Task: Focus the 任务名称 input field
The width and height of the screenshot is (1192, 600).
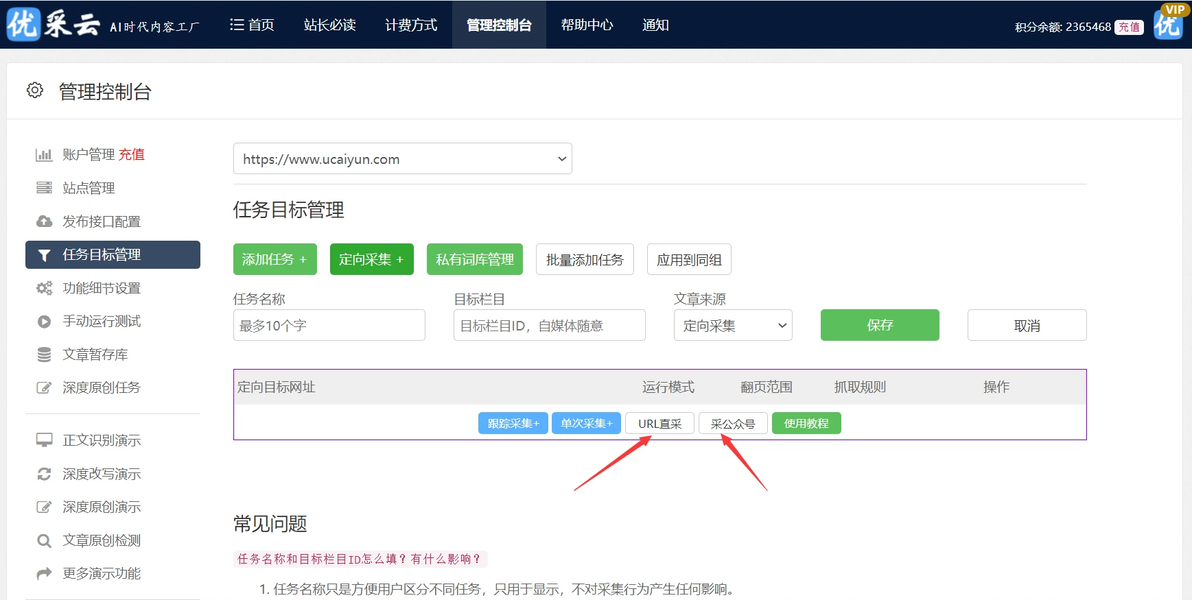Action: pos(329,325)
